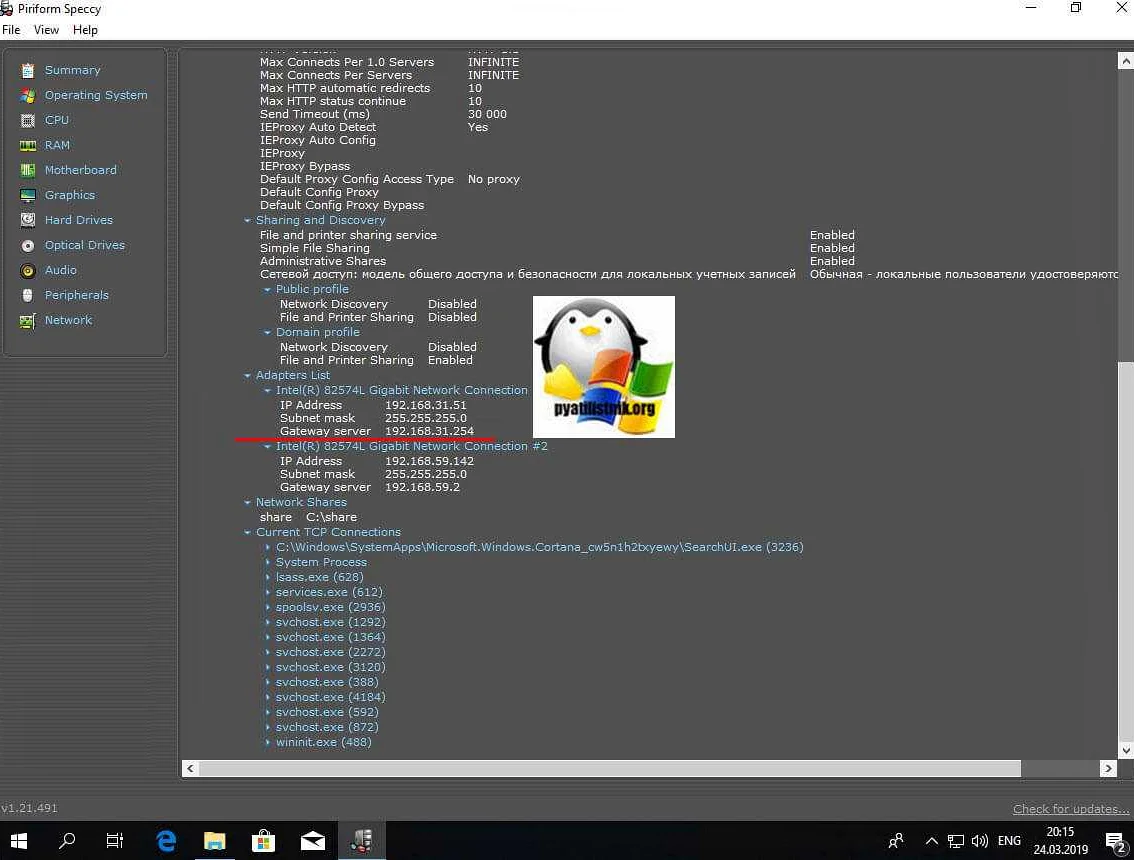Open the Summary section icon
The height and width of the screenshot is (860, 1134).
coord(27,70)
